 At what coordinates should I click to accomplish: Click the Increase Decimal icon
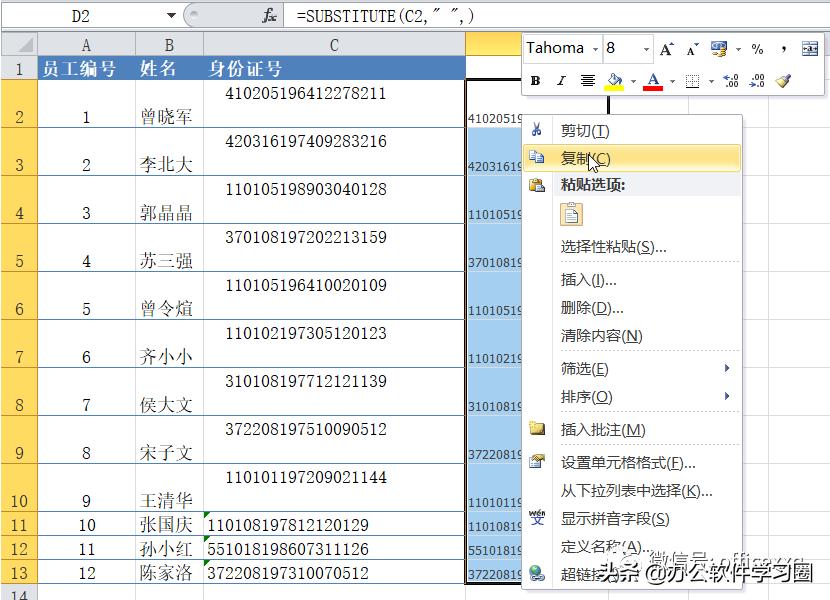pos(730,78)
